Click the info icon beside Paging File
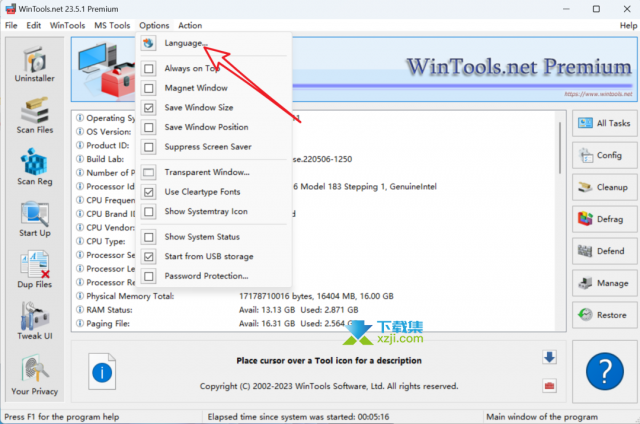This screenshot has width=640, height=424. (80, 324)
